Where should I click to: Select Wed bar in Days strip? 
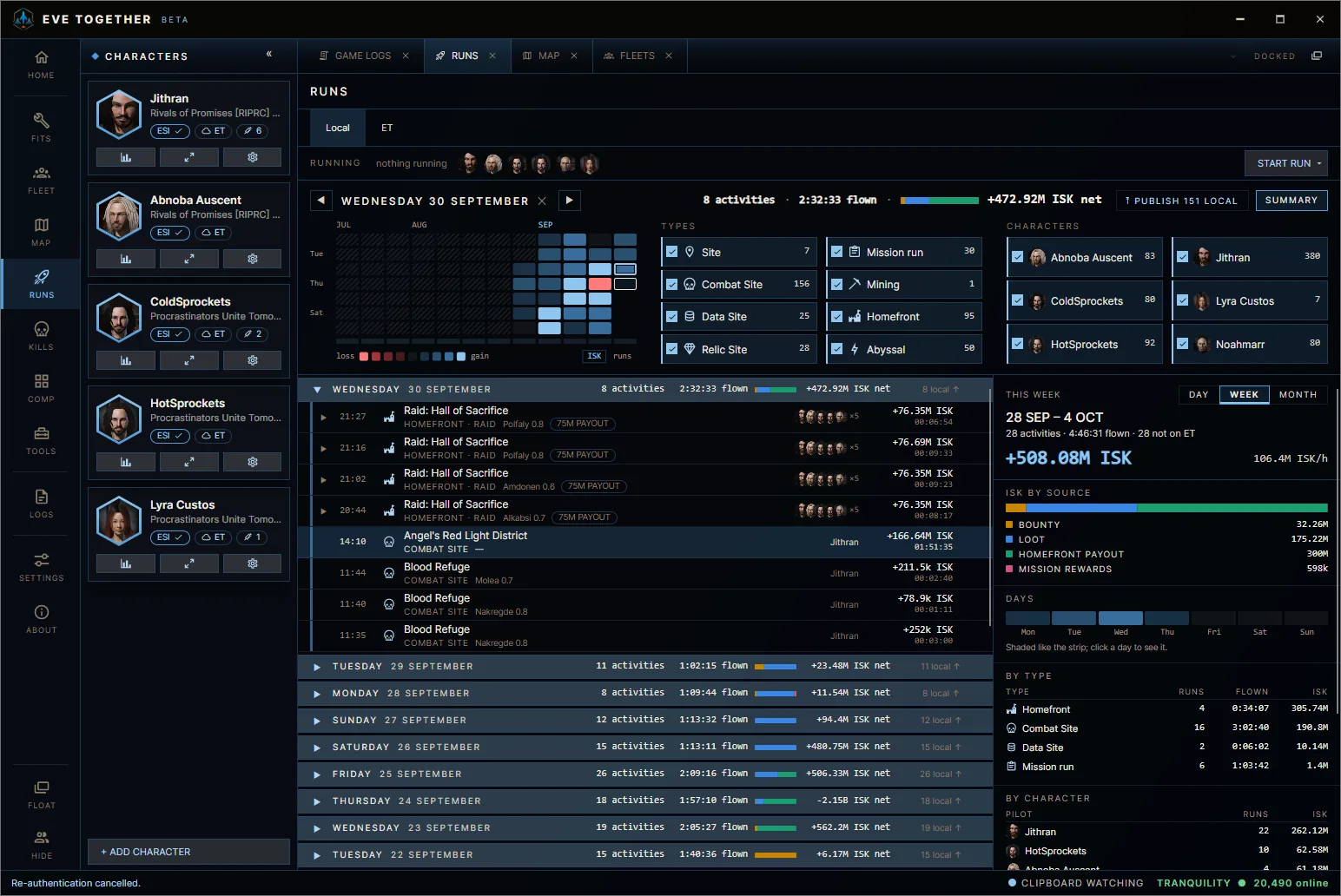point(1120,618)
